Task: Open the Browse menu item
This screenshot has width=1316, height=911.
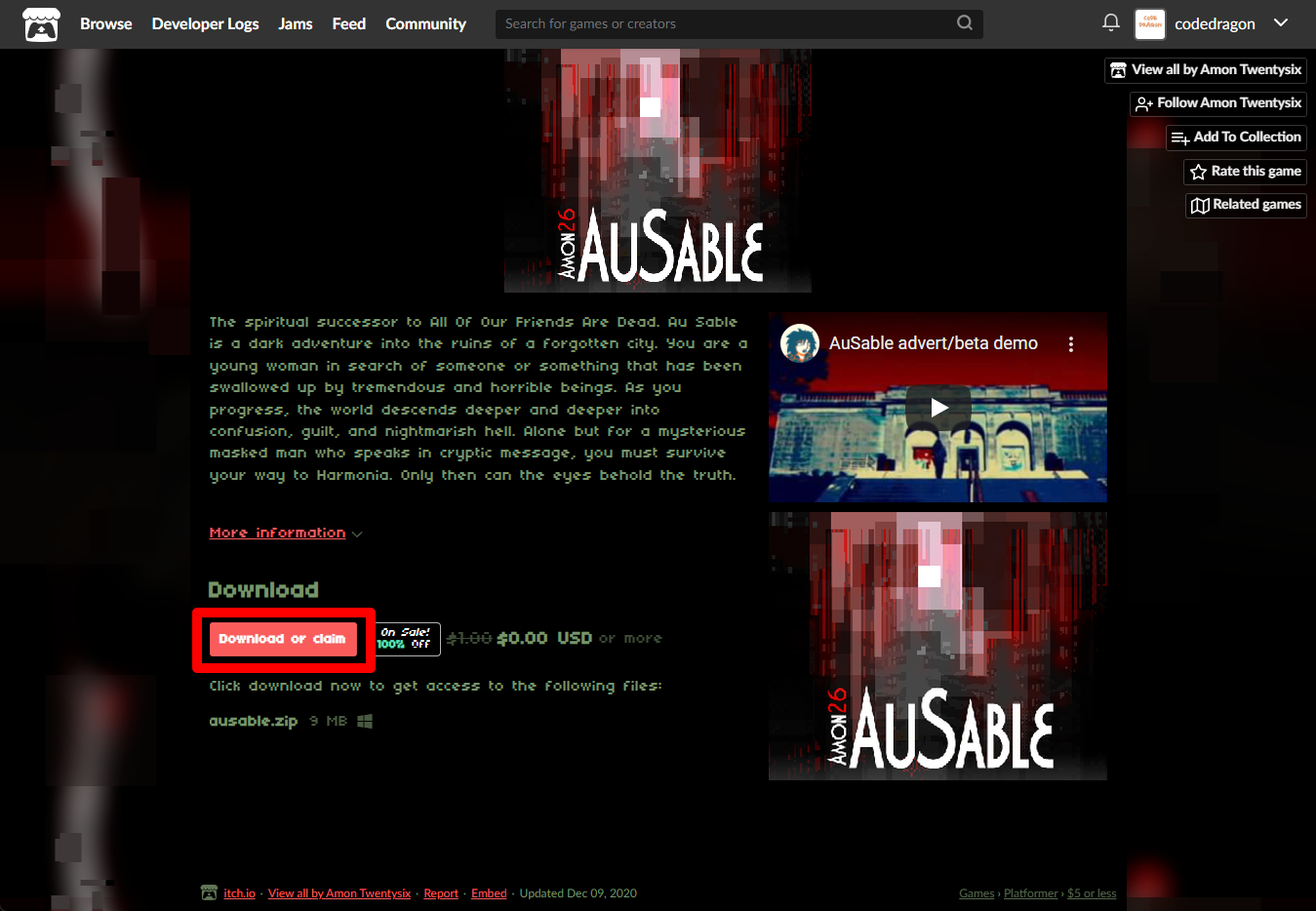Action: 105,23
